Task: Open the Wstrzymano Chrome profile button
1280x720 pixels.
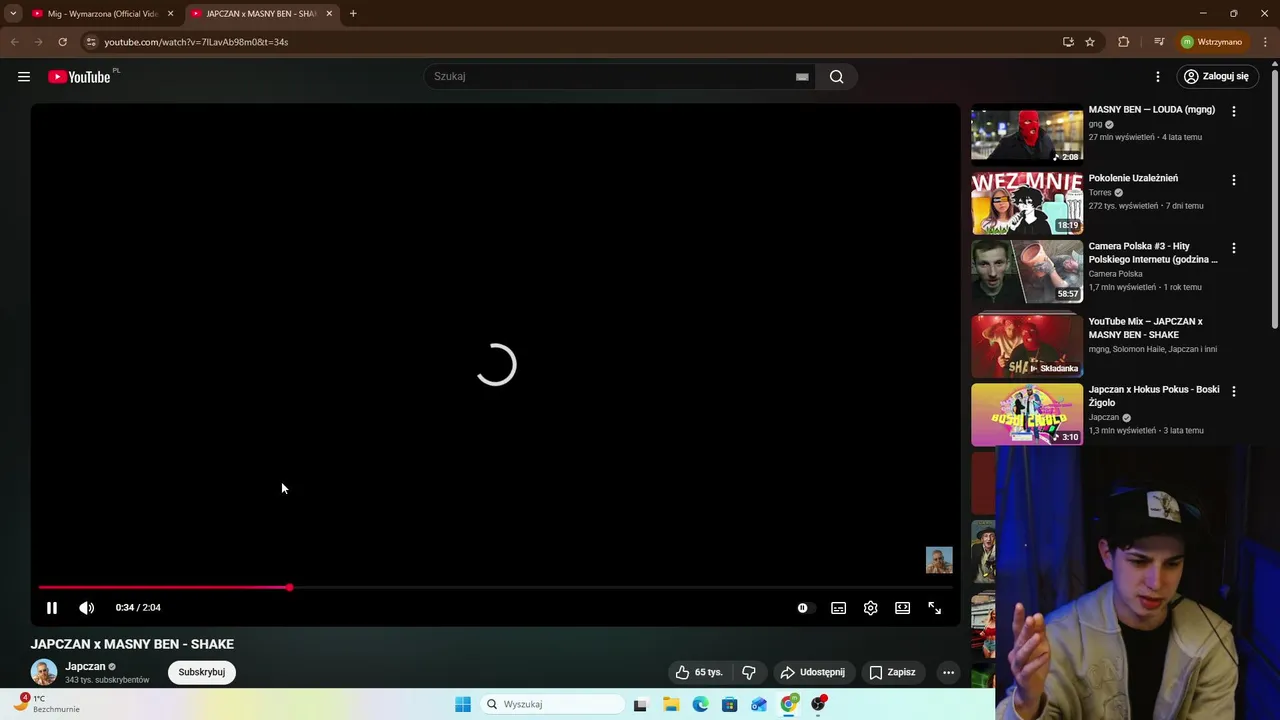Action: 1212,42
